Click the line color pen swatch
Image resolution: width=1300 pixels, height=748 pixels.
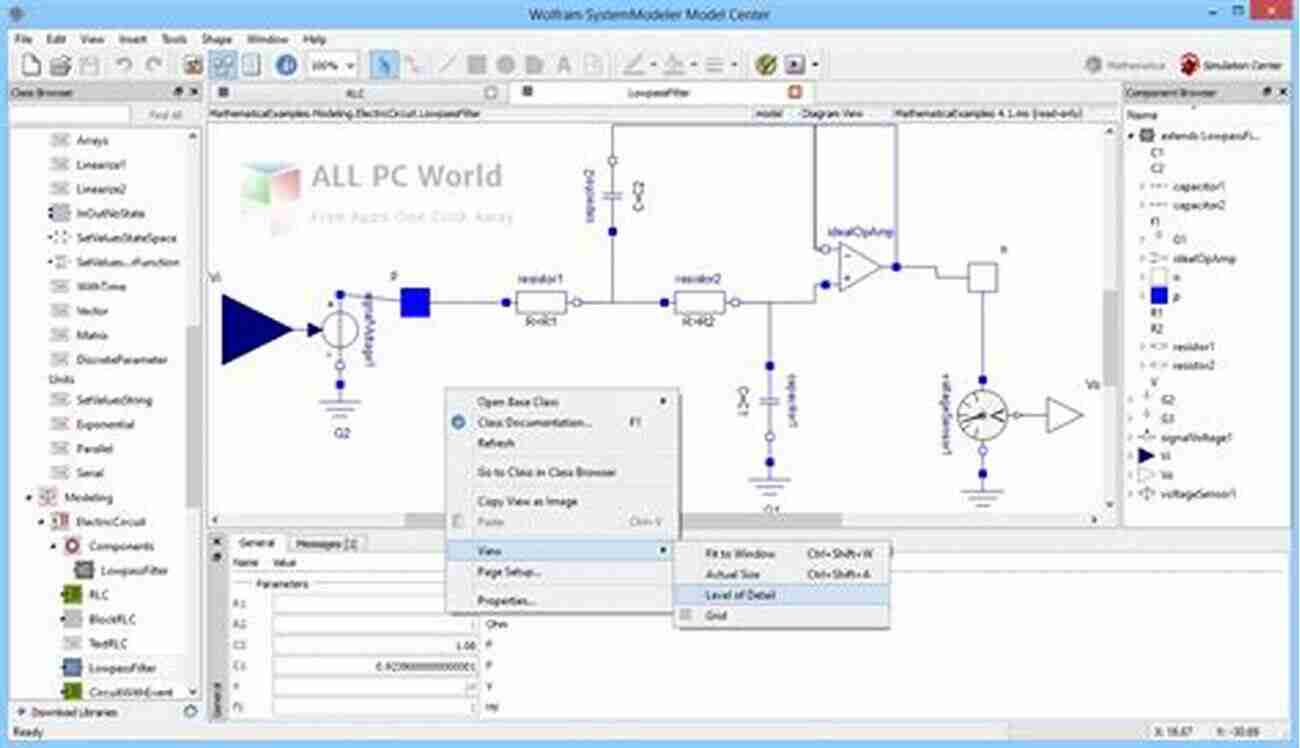tap(633, 66)
